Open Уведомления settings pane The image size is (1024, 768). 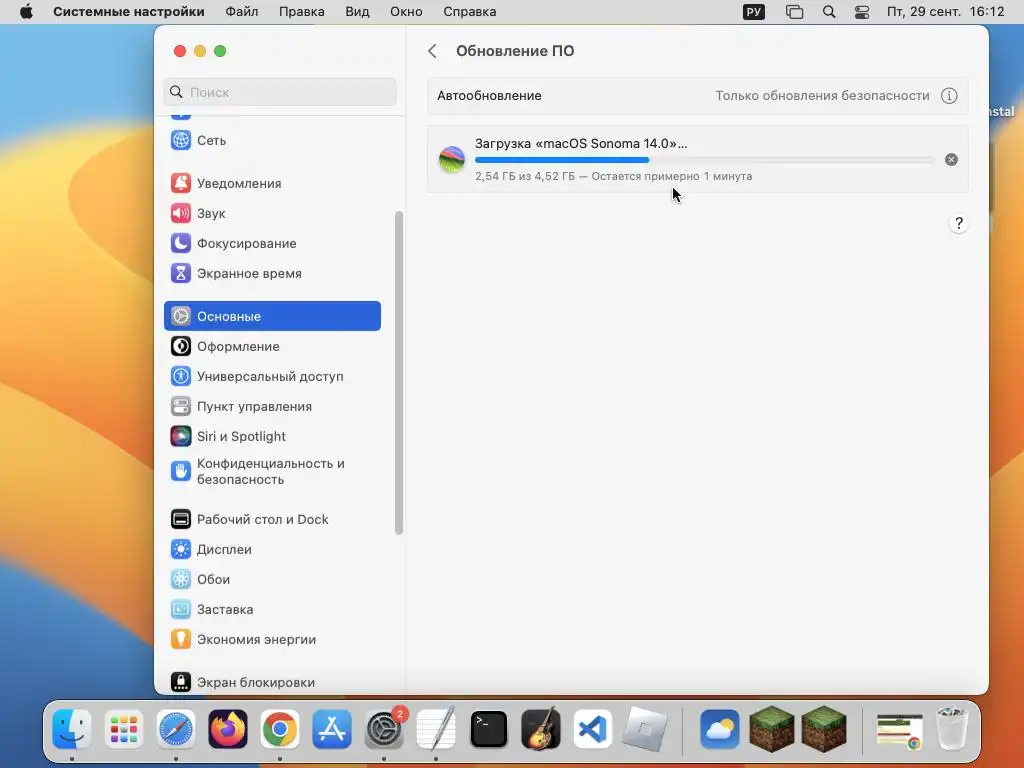click(x=272, y=184)
